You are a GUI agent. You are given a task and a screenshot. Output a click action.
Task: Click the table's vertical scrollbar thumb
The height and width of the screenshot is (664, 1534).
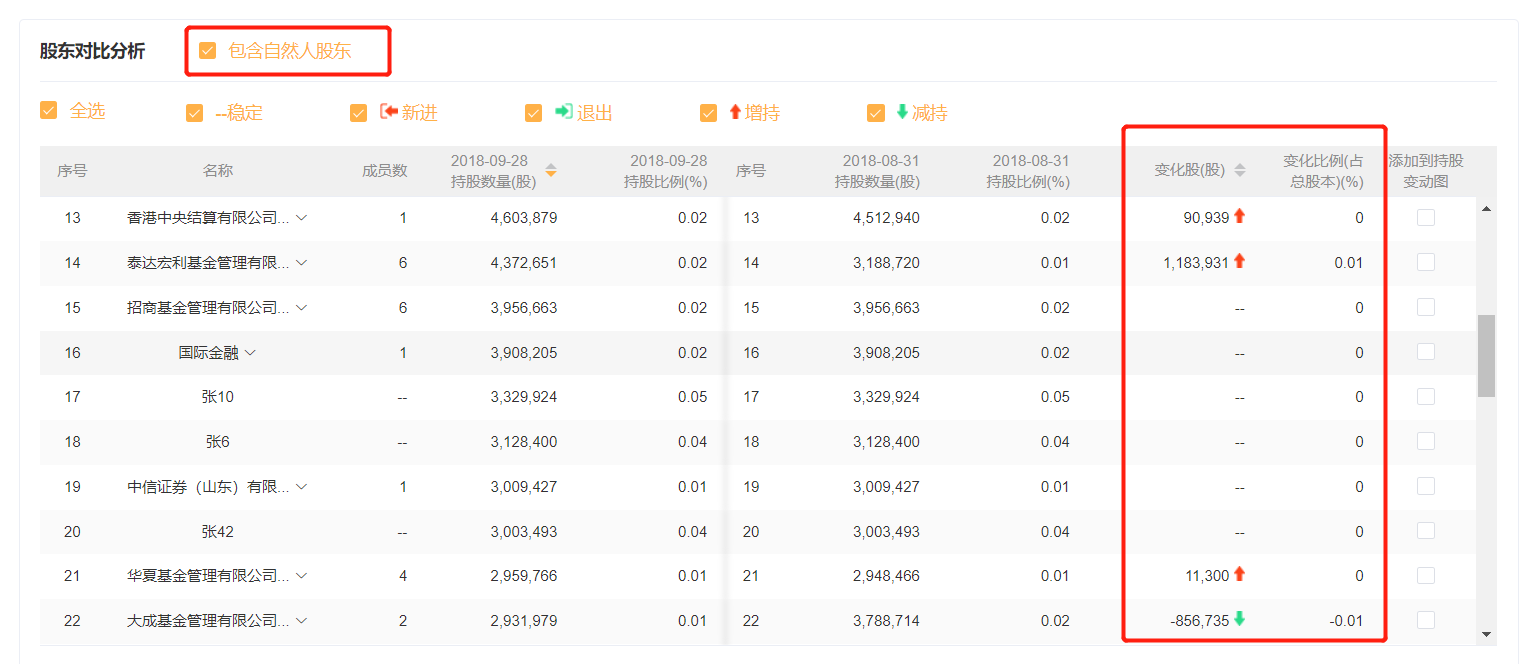[x=1486, y=355]
